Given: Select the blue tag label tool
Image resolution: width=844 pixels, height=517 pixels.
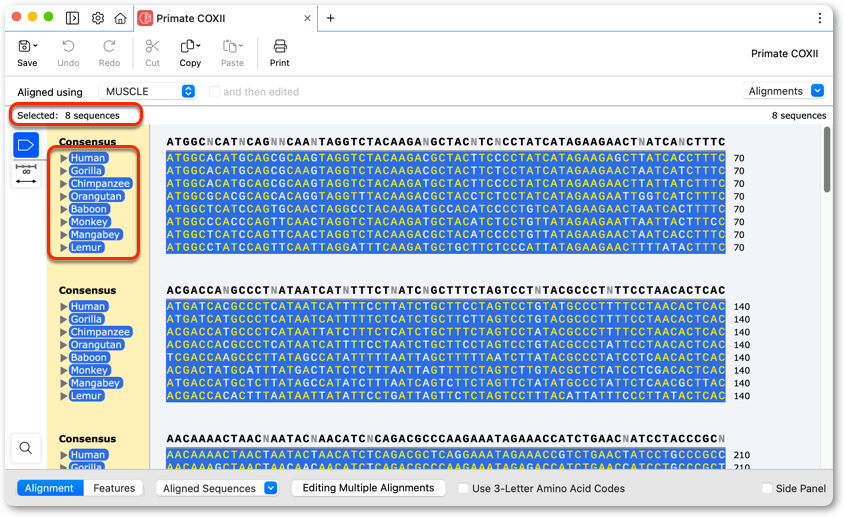Looking at the screenshot, I should pos(26,145).
